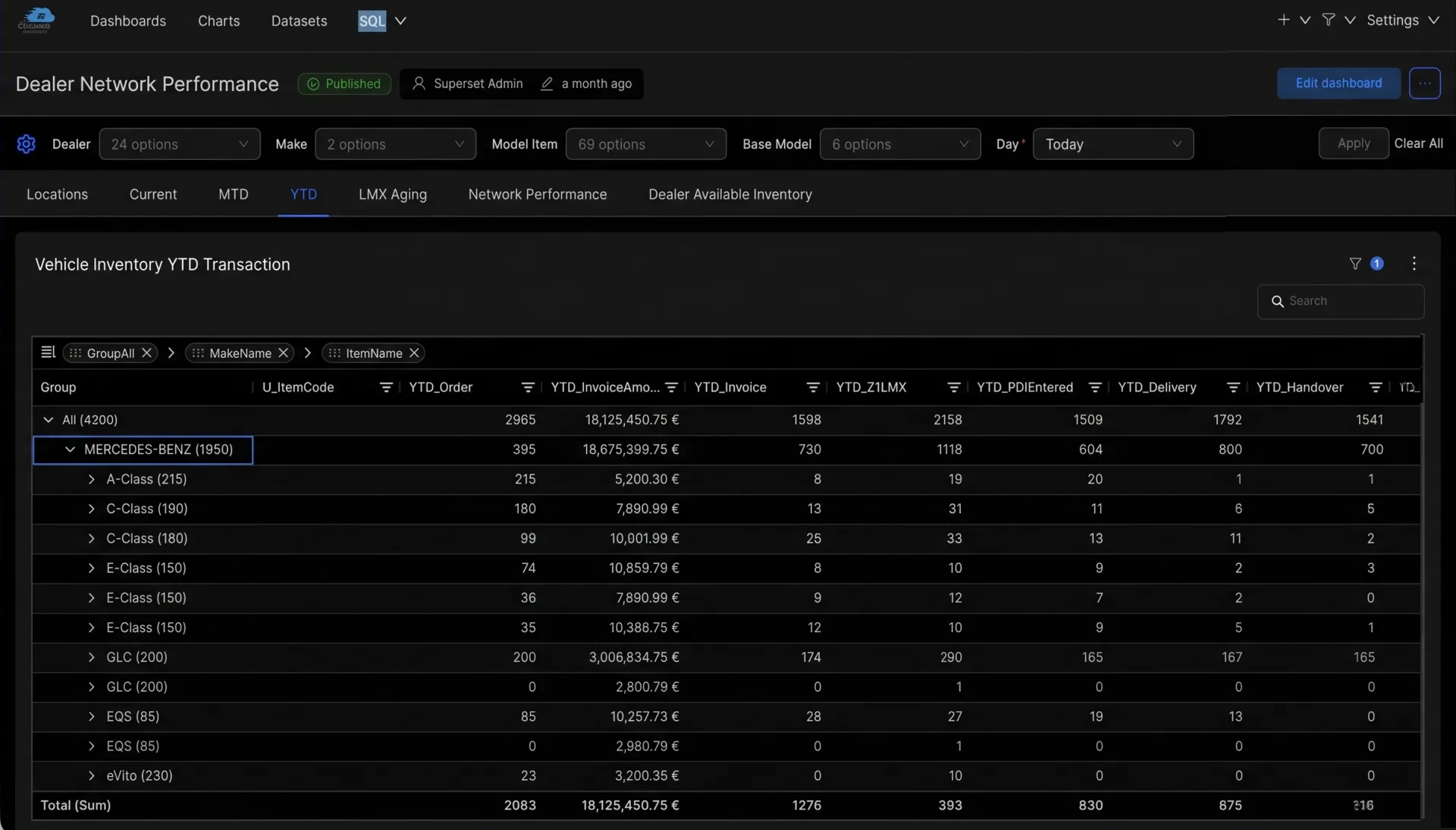Click the Edit dashboard button
Screen dimensions: 1456x830
click(x=1338, y=83)
